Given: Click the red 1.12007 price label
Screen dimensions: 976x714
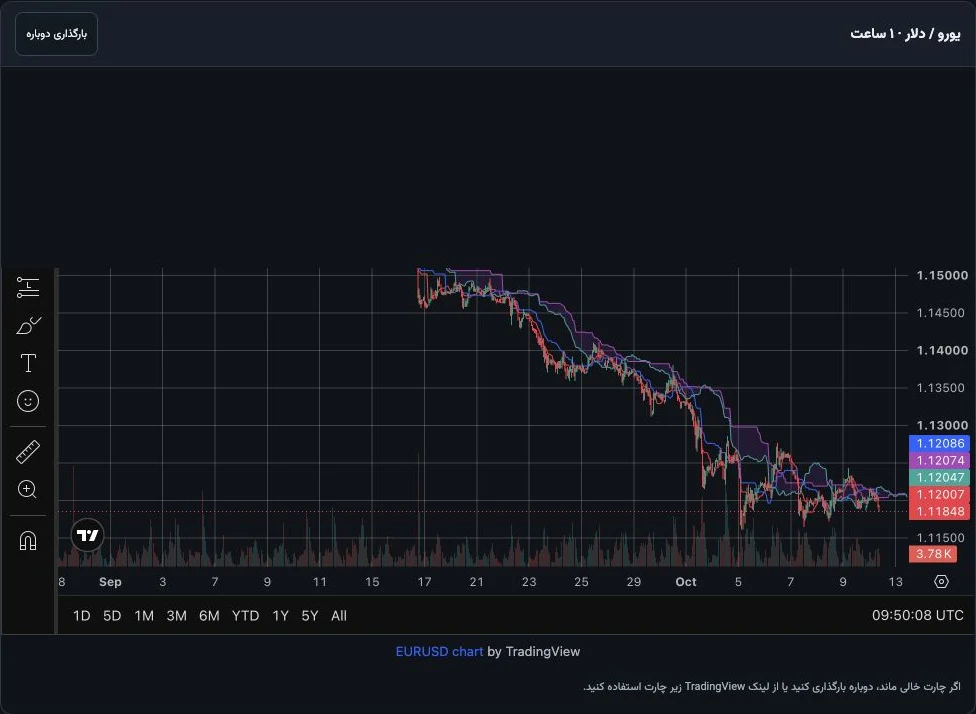Looking at the screenshot, I should coord(939,494).
